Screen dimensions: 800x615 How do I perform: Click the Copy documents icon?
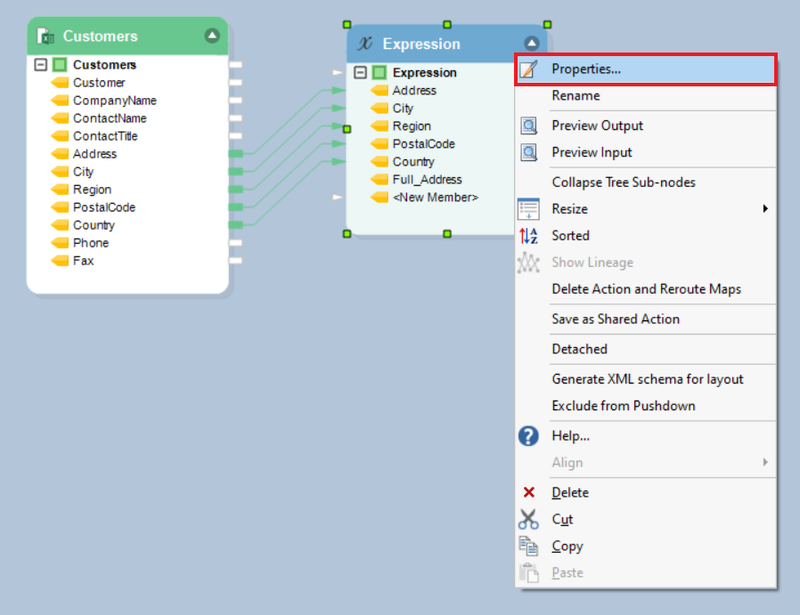coord(529,546)
